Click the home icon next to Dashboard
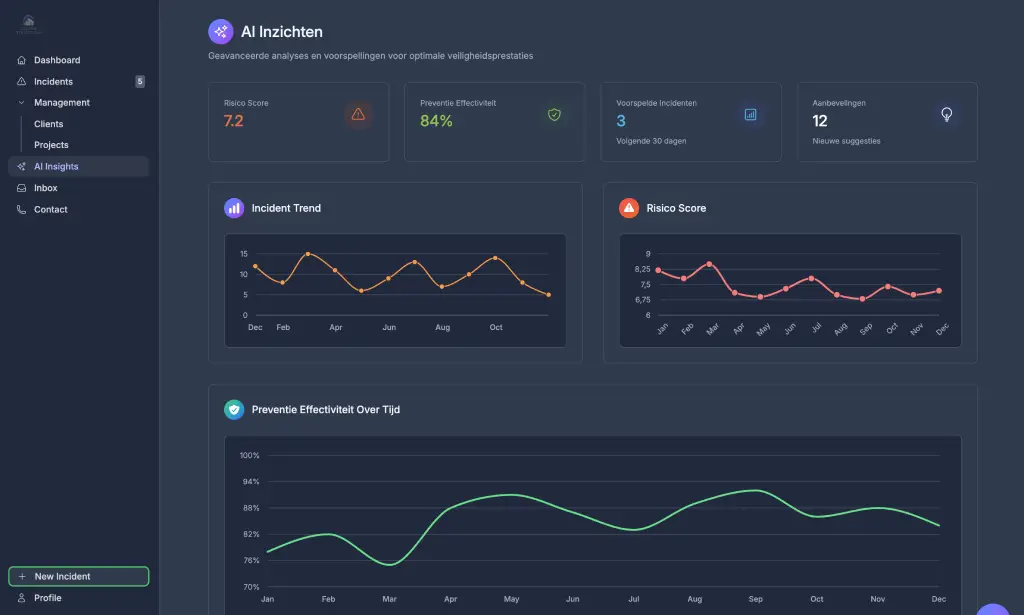The image size is (1024, 615). (x=22, y=60)
